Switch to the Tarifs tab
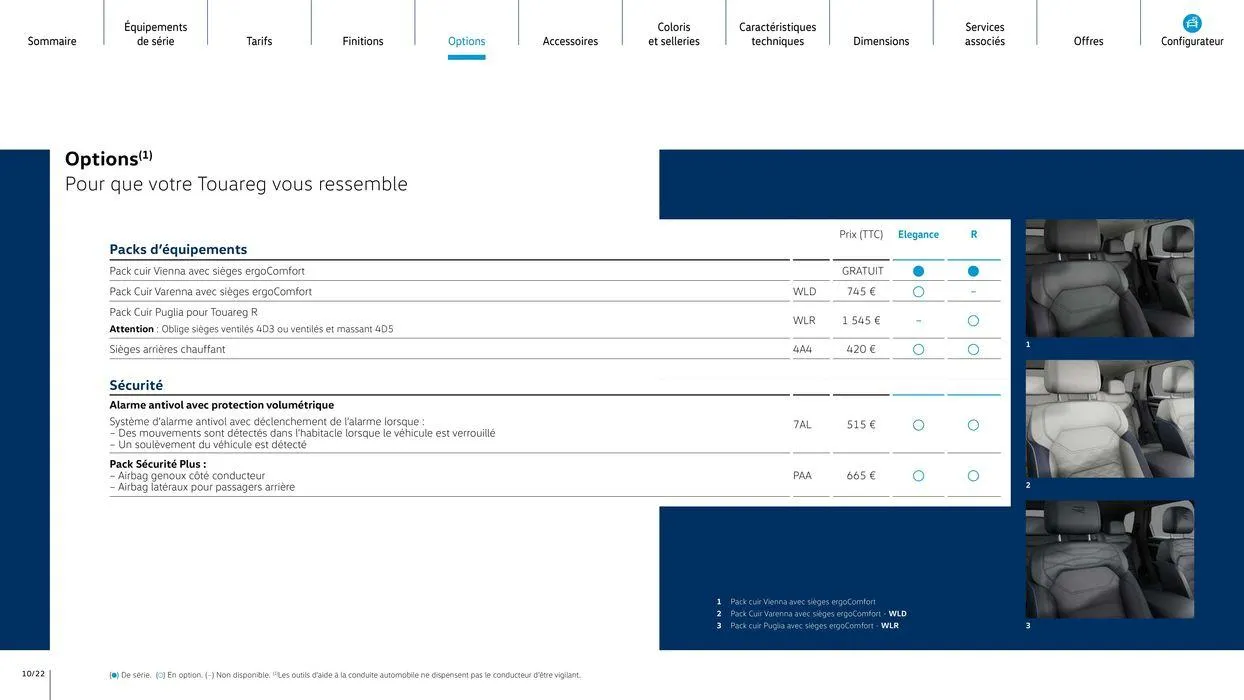This screenshot has width=1244, height=700. (259, 41)
